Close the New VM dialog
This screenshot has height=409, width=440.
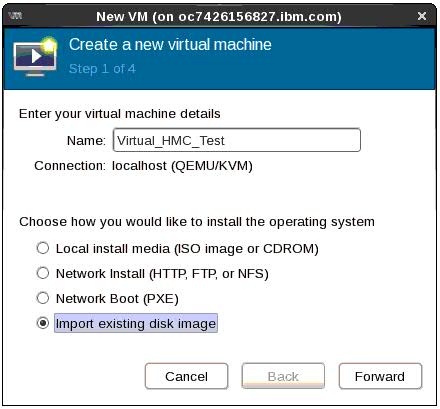422,16
